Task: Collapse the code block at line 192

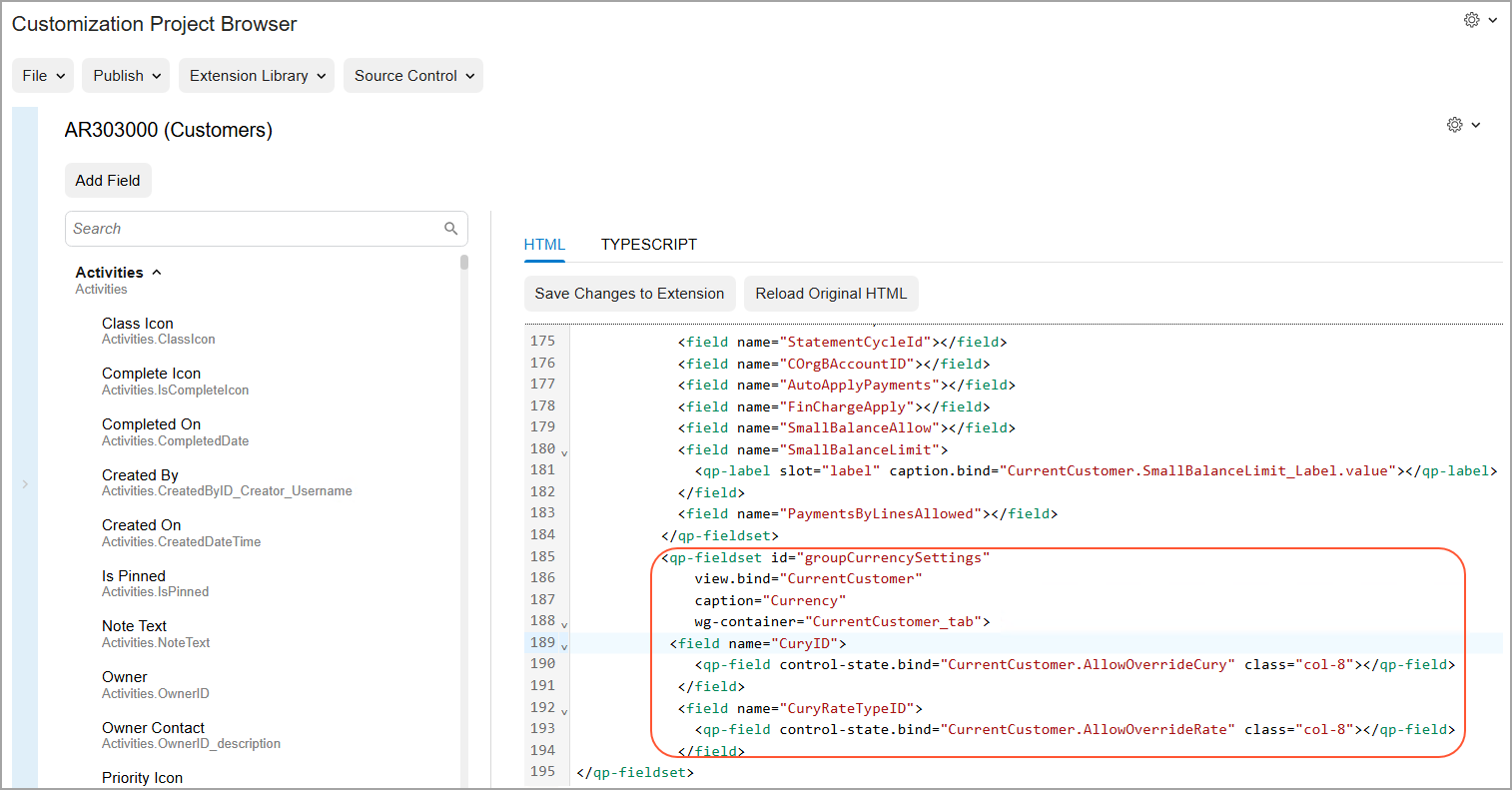Action: 564,712
